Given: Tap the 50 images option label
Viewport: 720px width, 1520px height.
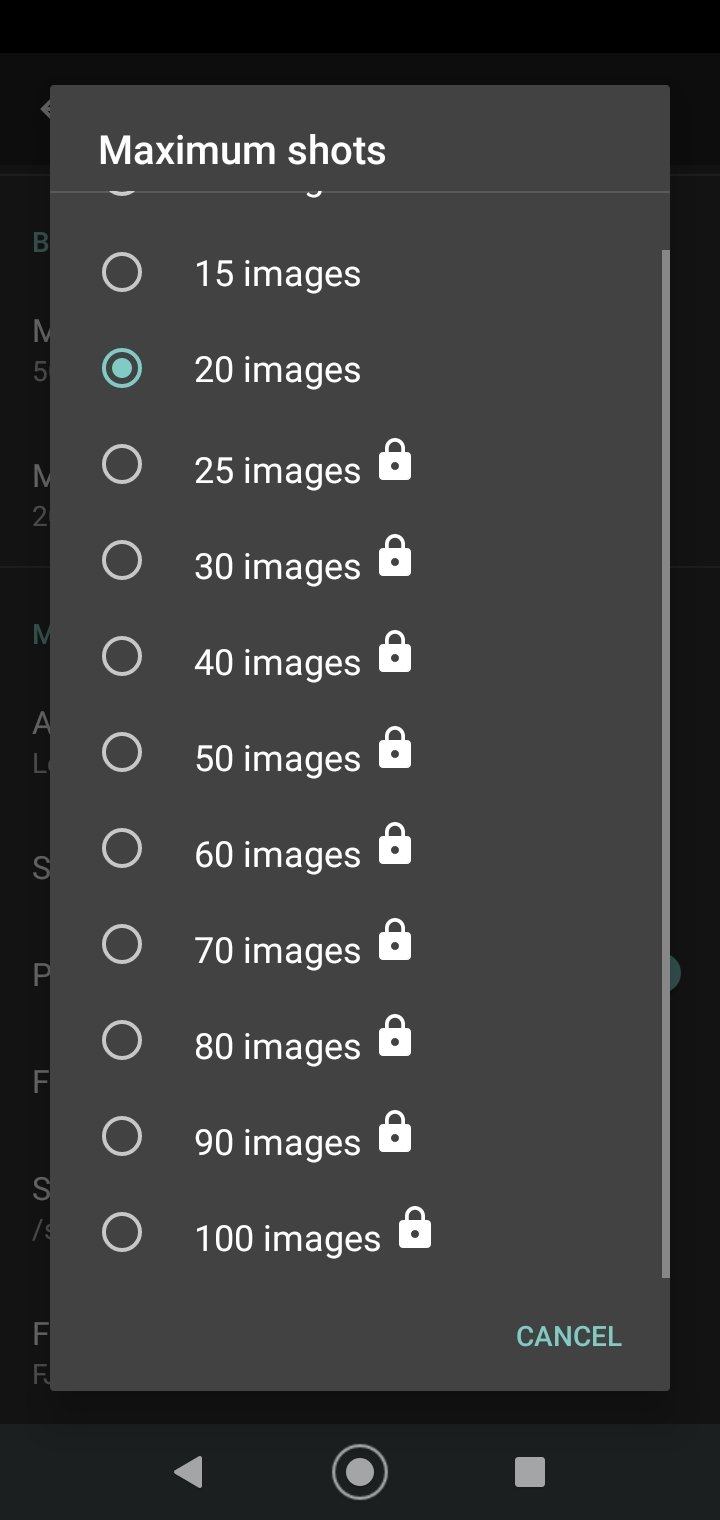Looking at the screenshot, I should [278, 758].
